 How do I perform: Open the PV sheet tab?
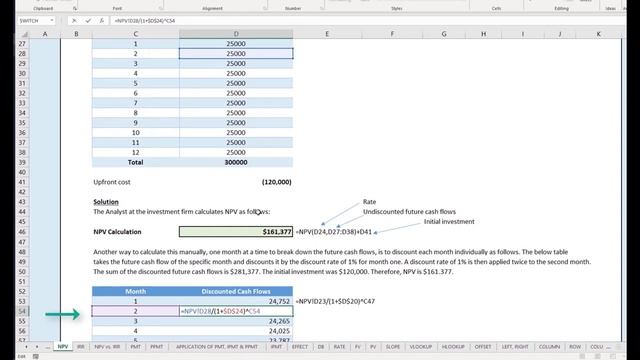click(x=373, y=347)
